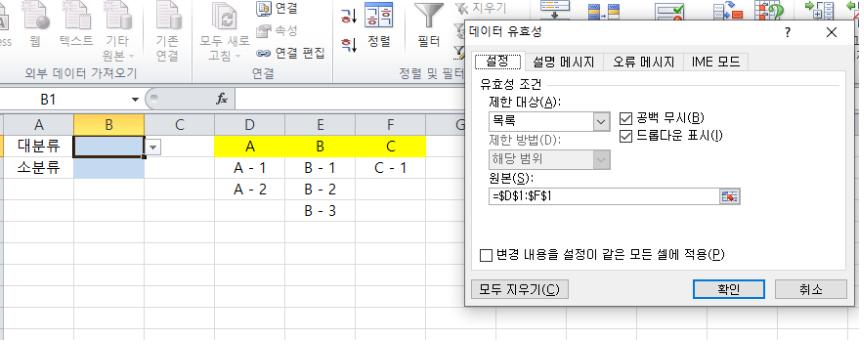
Task: Click cell C - 1
Action: 391,168
